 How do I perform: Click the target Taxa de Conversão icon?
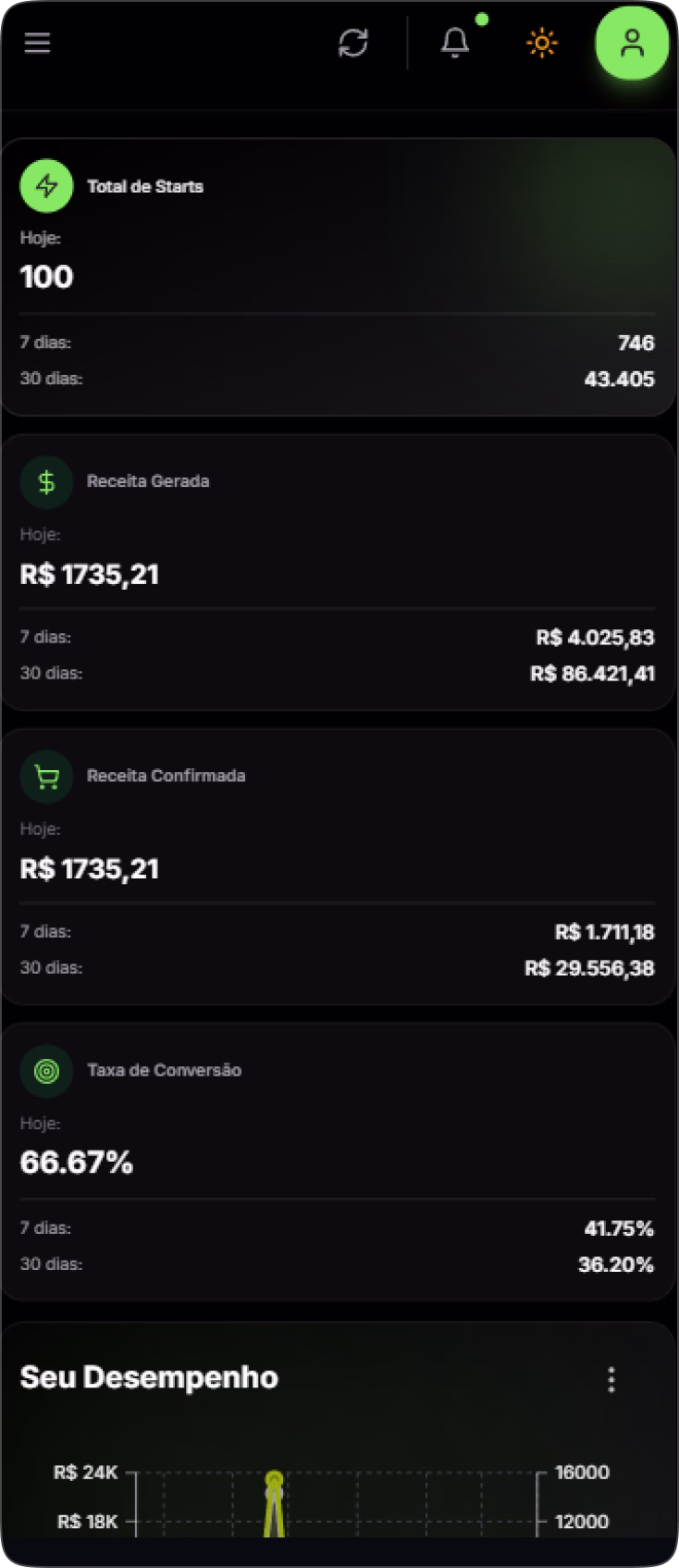point(46,1071)
